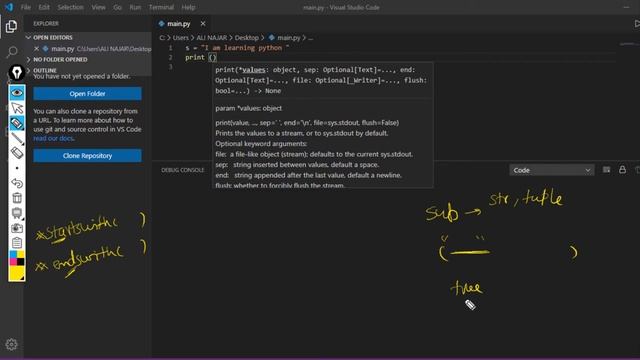Click the Desktop breadcrumb segment
Screen dimensions: 640x360
click(247, 38)
